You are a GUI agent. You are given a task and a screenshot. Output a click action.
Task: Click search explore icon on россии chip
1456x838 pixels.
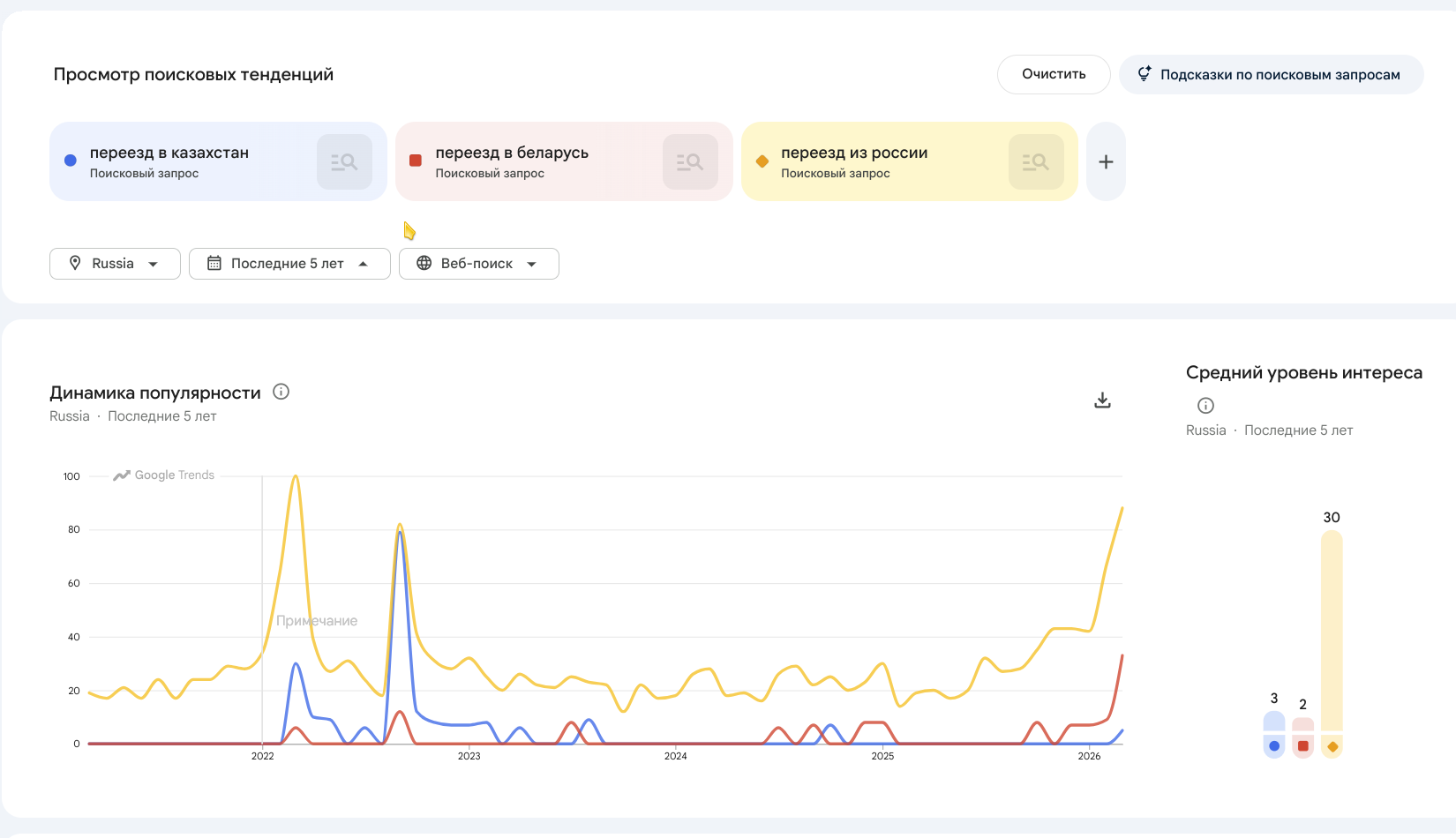pos(1036,162)
